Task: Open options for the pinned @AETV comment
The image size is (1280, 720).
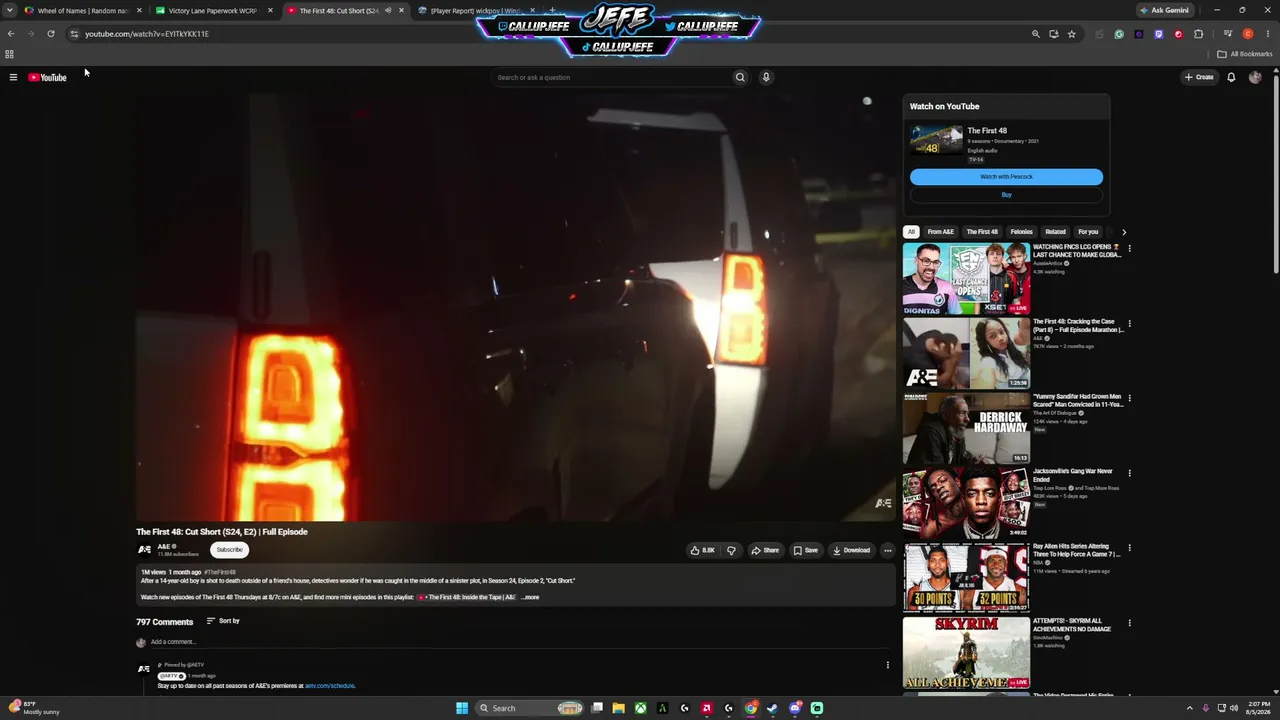Action: point(887,665)
